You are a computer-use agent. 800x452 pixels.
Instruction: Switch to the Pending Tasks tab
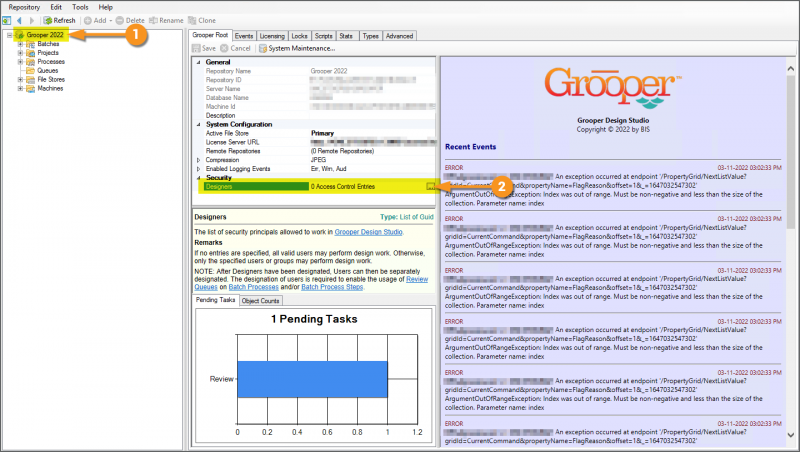pos(215,300)
